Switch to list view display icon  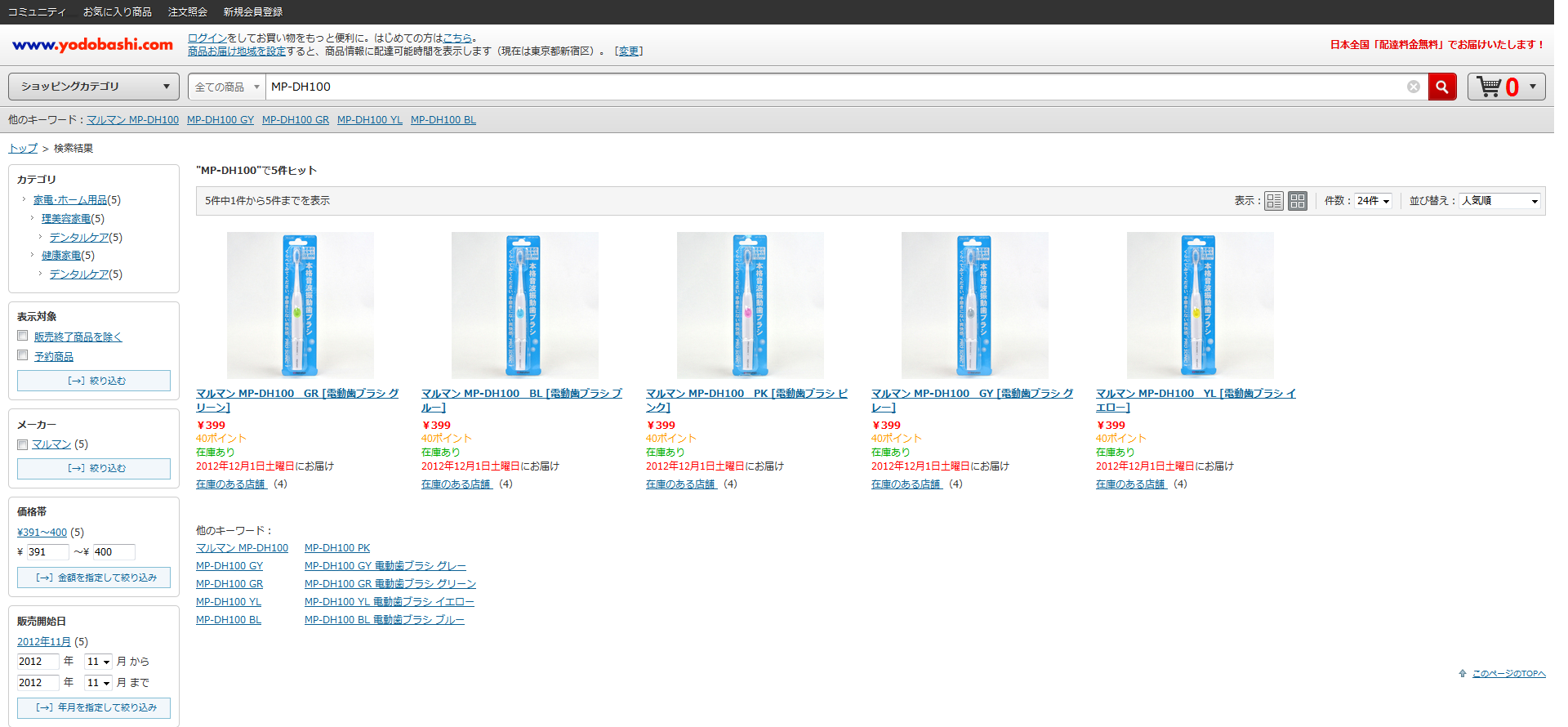[1274, 201]
